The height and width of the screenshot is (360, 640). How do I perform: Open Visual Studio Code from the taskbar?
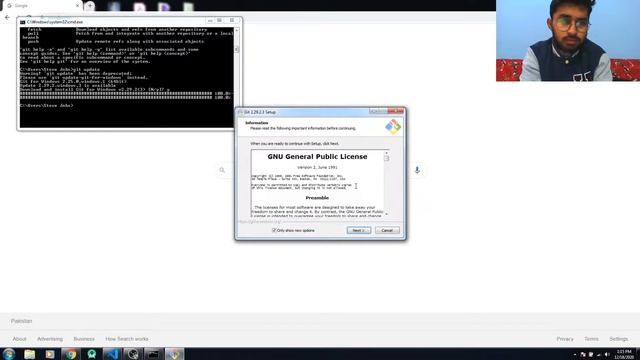(112, 354)
